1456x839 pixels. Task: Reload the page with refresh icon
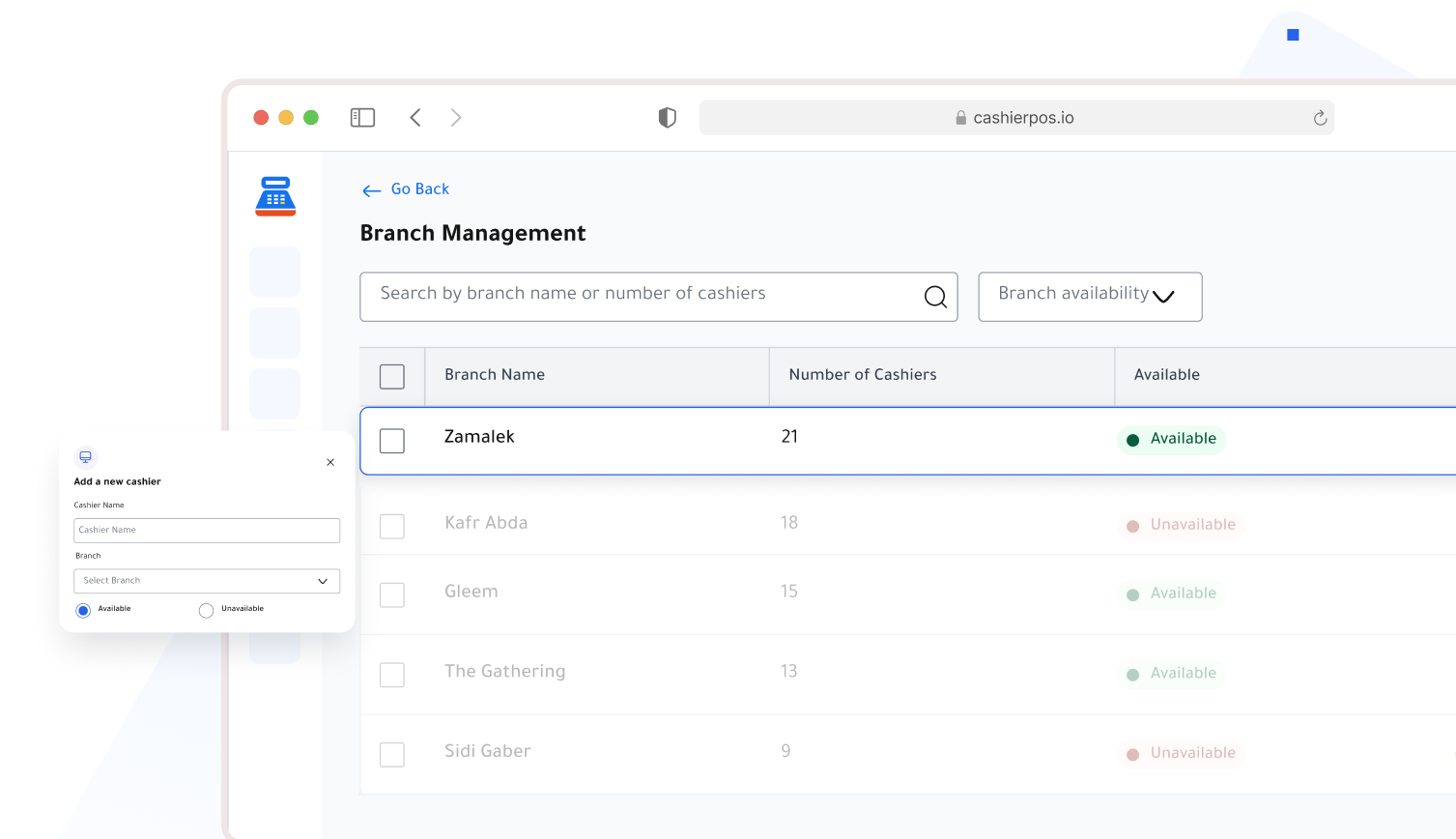[x=1320, y=118]
